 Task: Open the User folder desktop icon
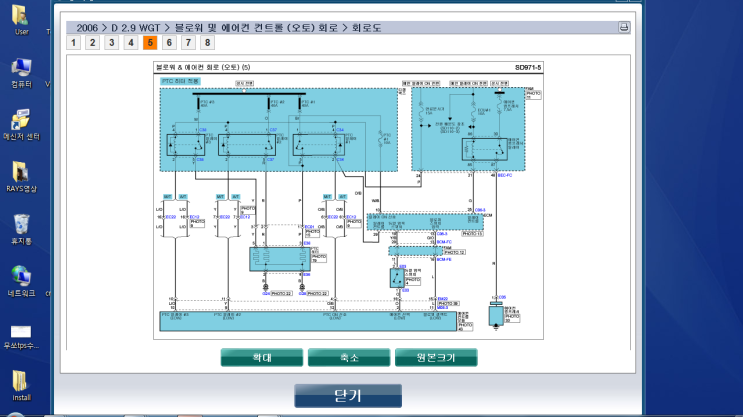click(21, 20)
